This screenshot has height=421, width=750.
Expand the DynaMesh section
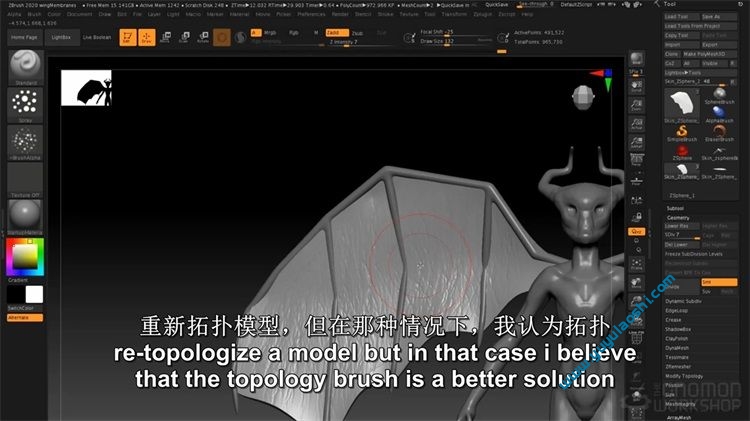pos(677,348)
